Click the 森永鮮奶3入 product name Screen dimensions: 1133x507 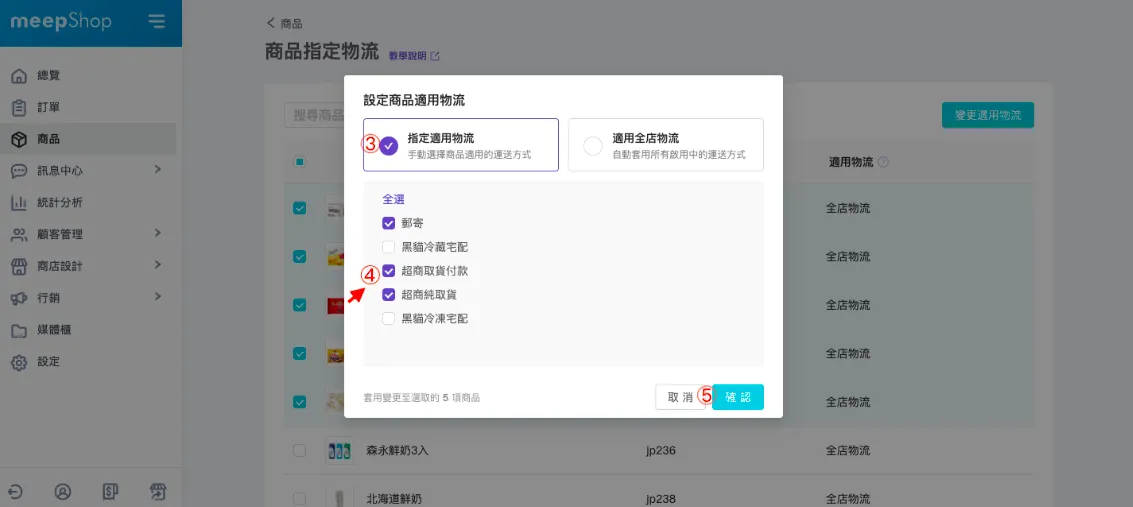397,451
